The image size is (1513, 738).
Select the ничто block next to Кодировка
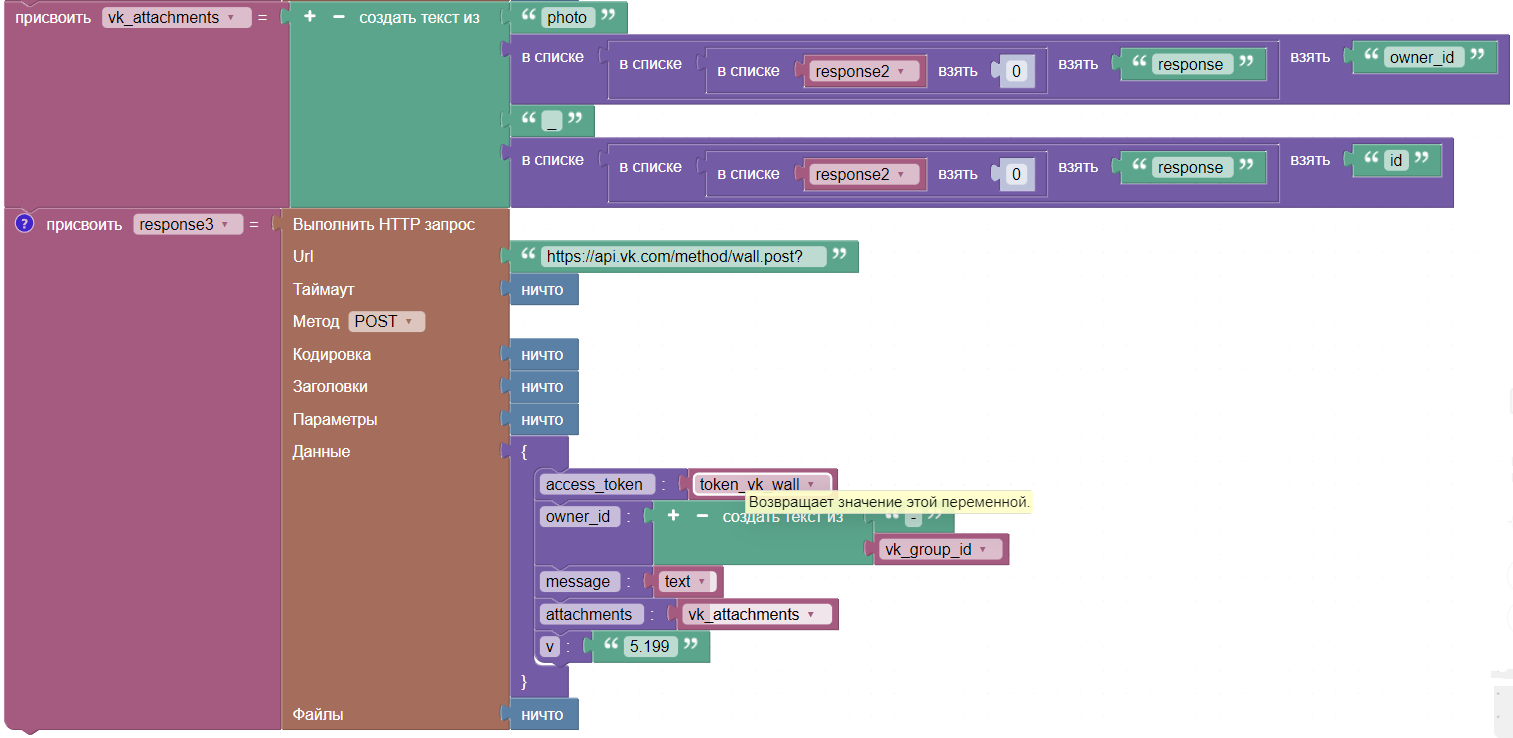pos(542,354)
